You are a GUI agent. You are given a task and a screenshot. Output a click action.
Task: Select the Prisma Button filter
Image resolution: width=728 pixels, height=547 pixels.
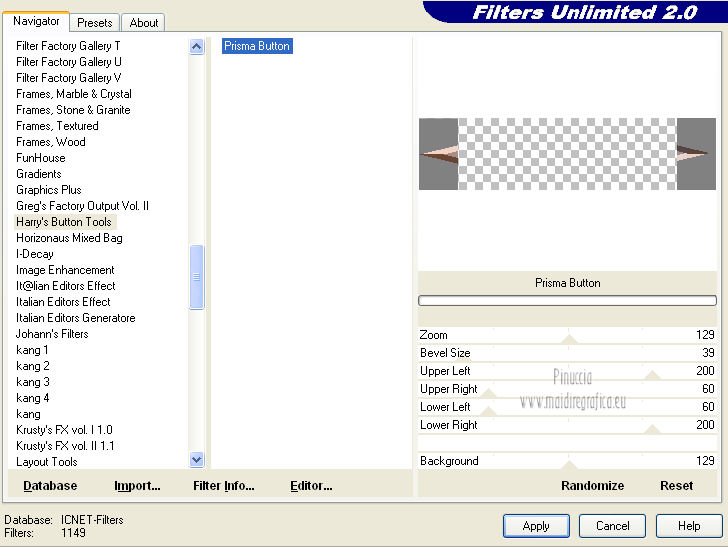click(x=257, y=46)
